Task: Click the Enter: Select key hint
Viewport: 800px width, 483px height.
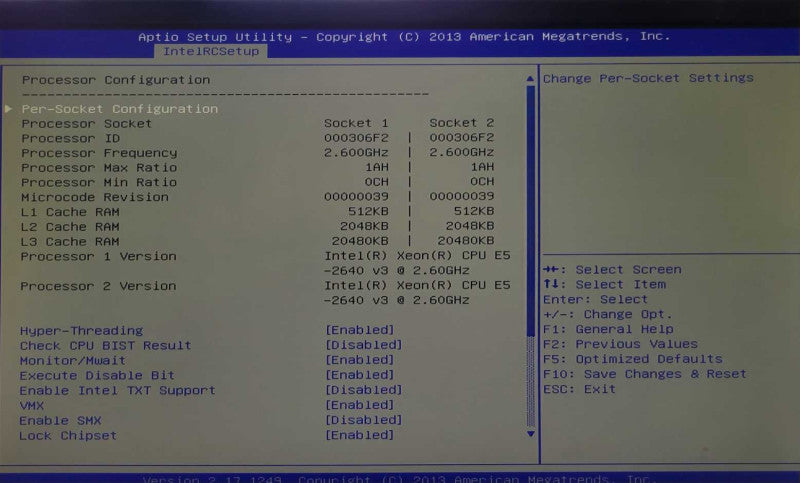Action: pos(595,299)
